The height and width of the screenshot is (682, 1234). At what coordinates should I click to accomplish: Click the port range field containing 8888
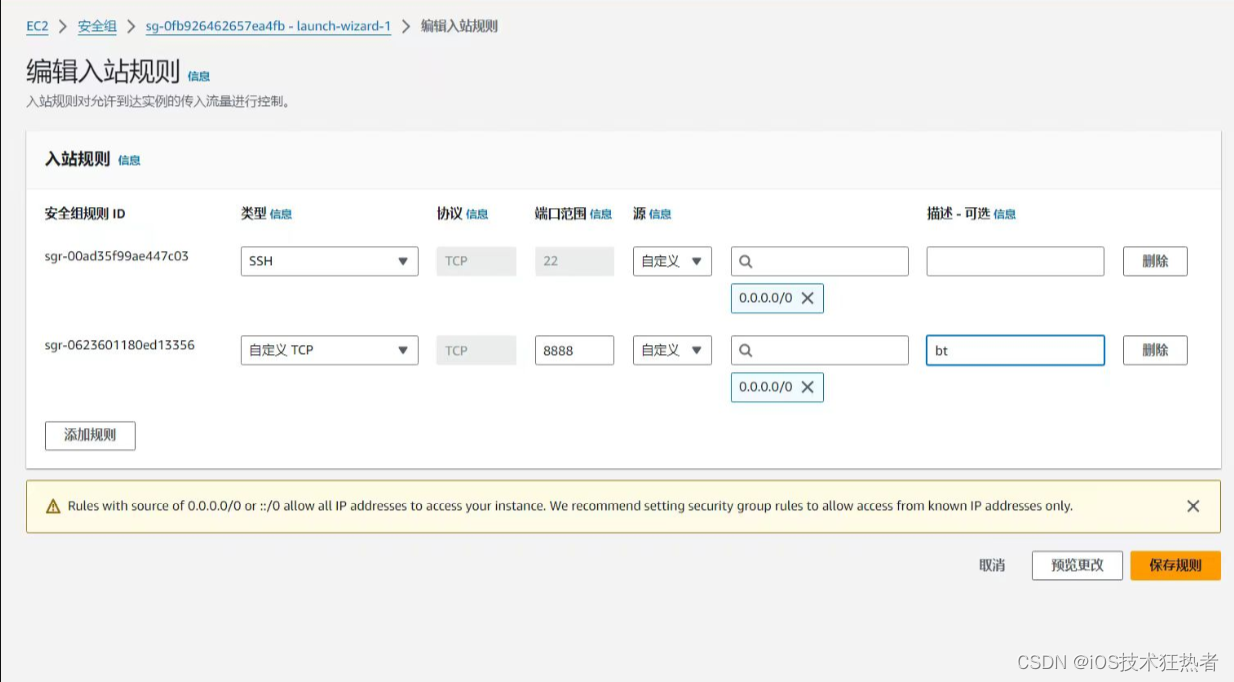[x=574, y=350]
